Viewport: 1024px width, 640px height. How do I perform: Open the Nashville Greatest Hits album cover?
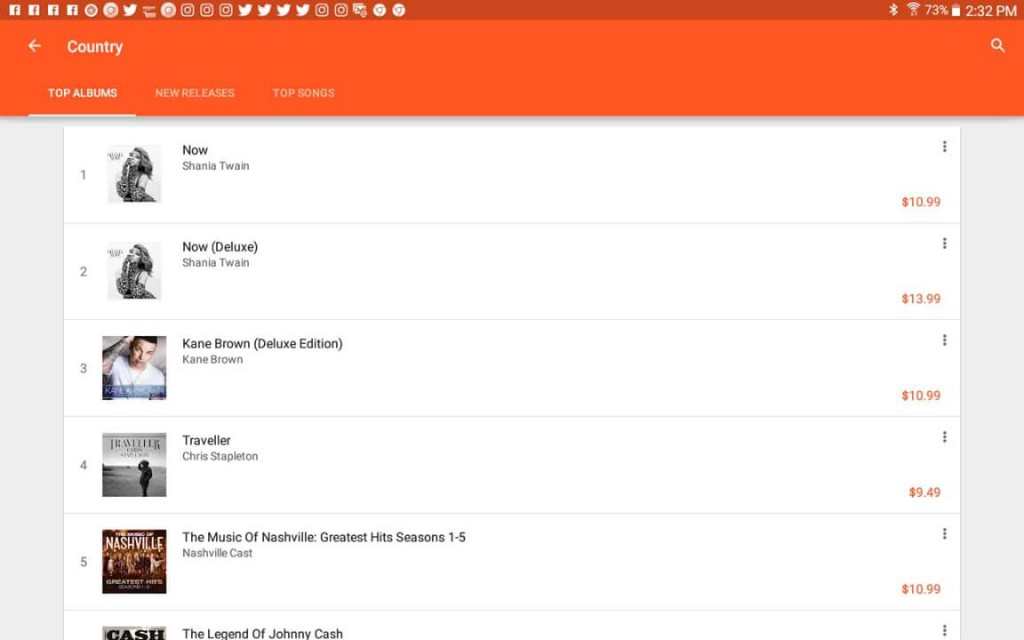[x=134, y=562]
